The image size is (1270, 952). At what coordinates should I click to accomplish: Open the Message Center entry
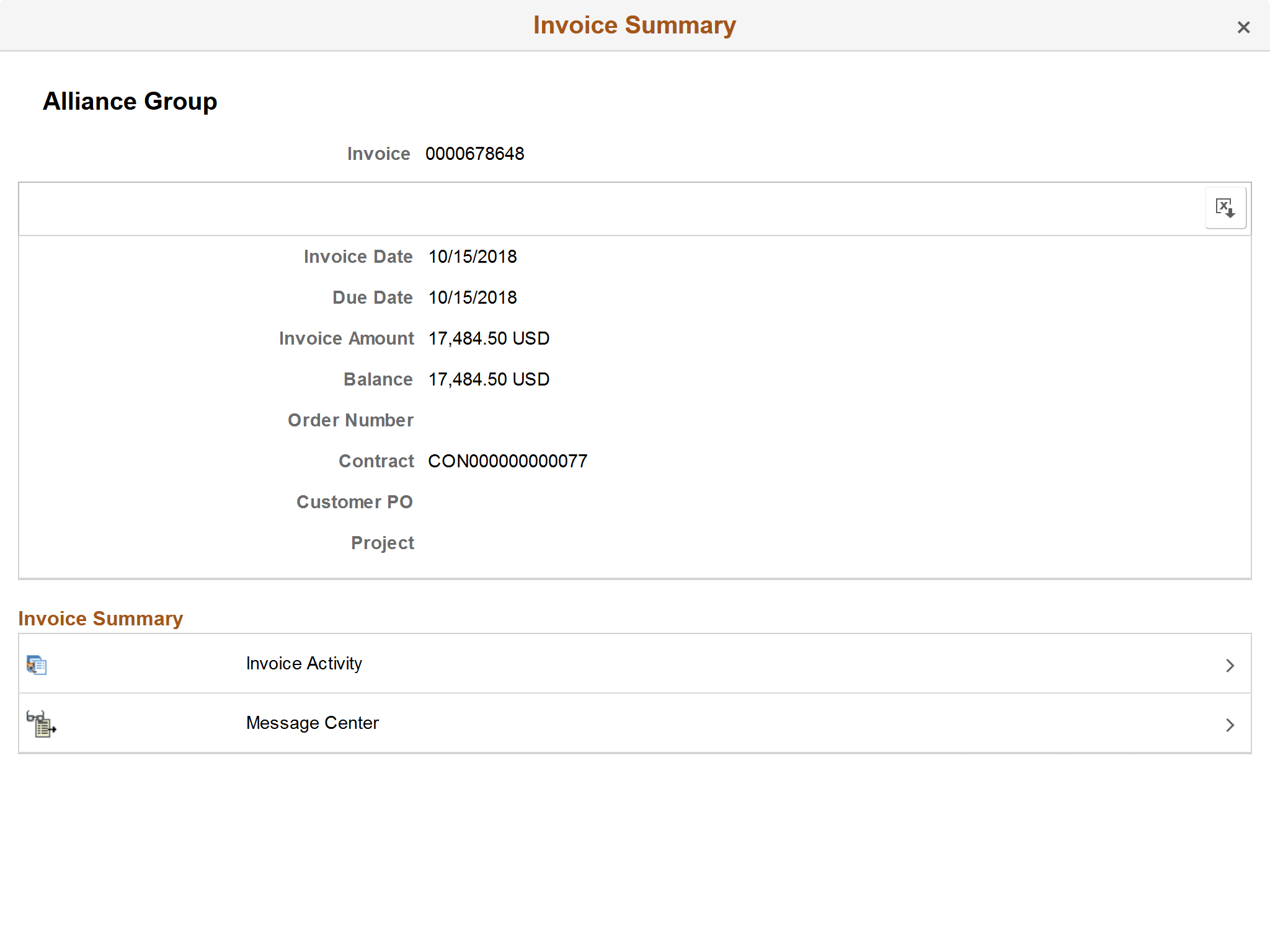pos(313,723)
